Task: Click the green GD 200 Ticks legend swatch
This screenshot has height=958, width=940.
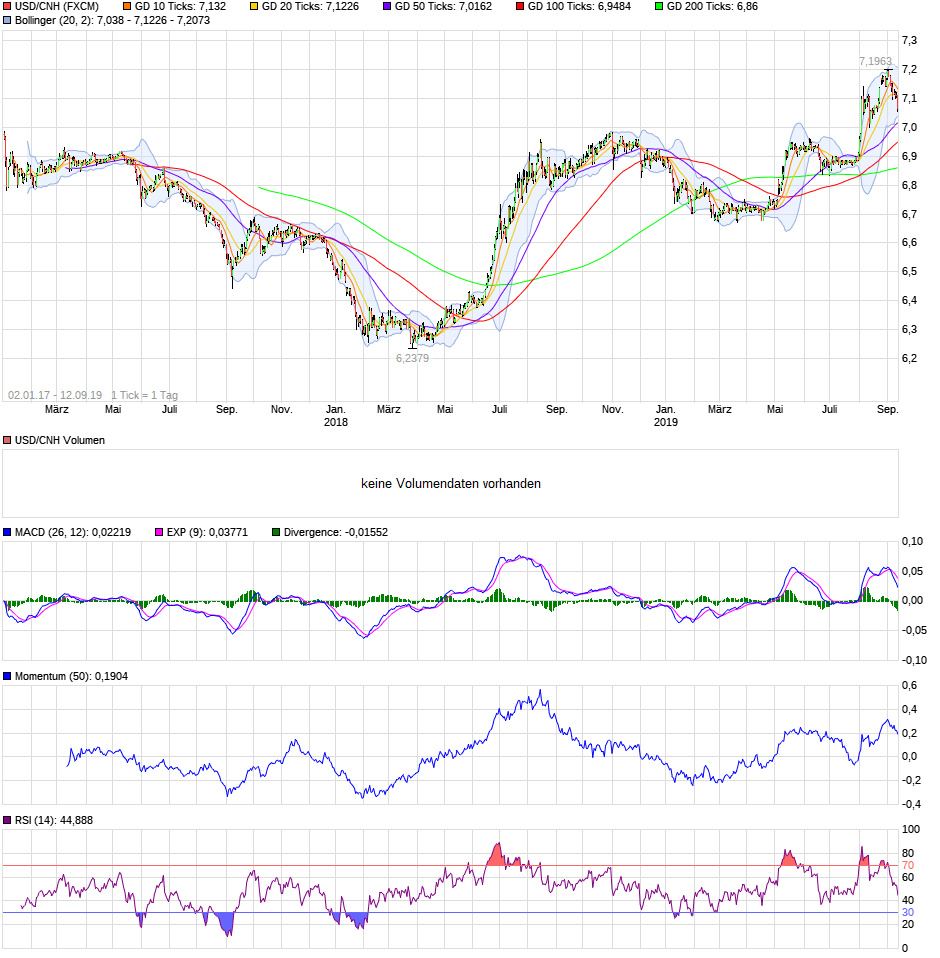Action: pyautogui.click(x=659, y=7)
